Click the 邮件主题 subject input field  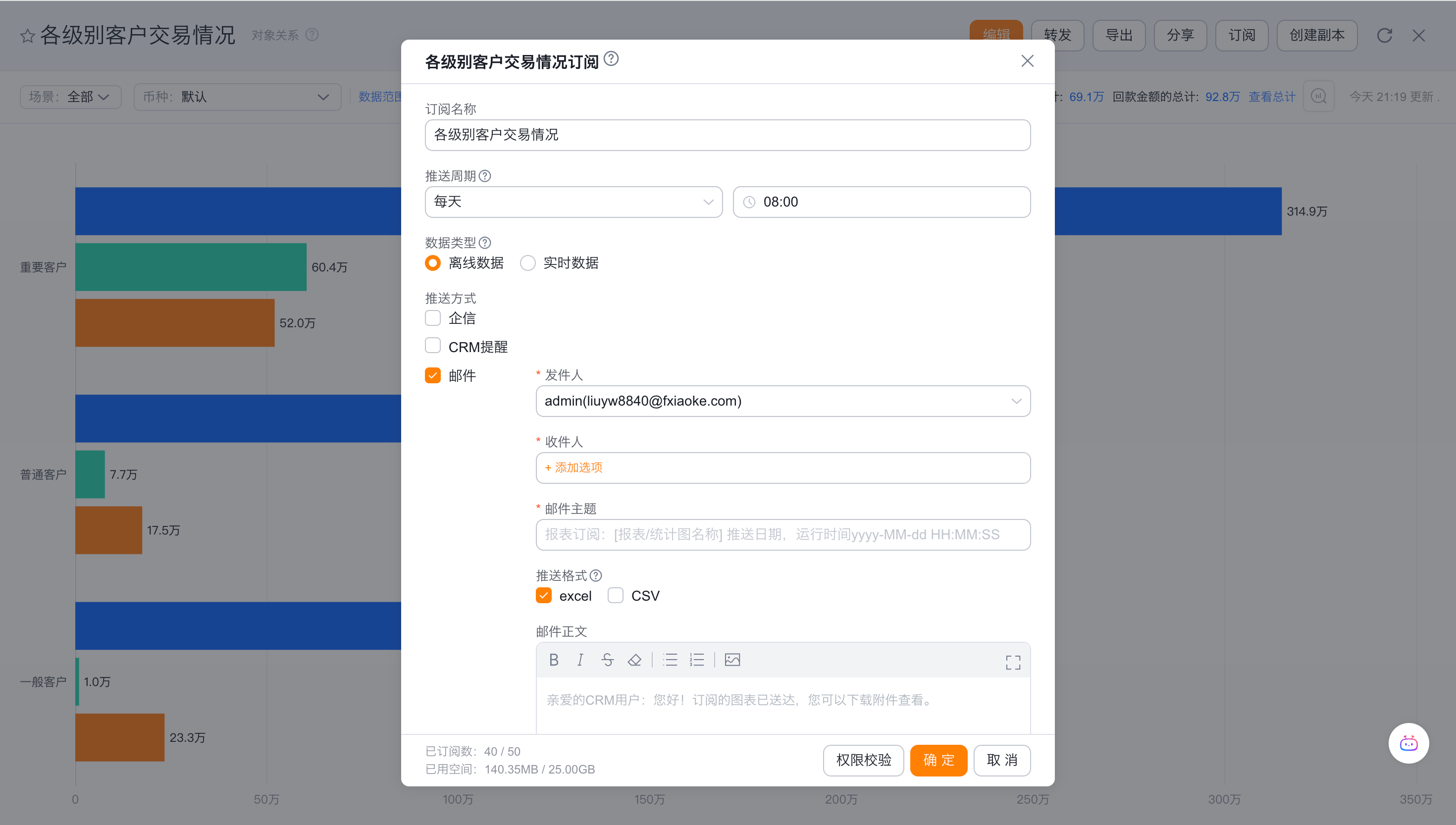(x=783, y=534)
